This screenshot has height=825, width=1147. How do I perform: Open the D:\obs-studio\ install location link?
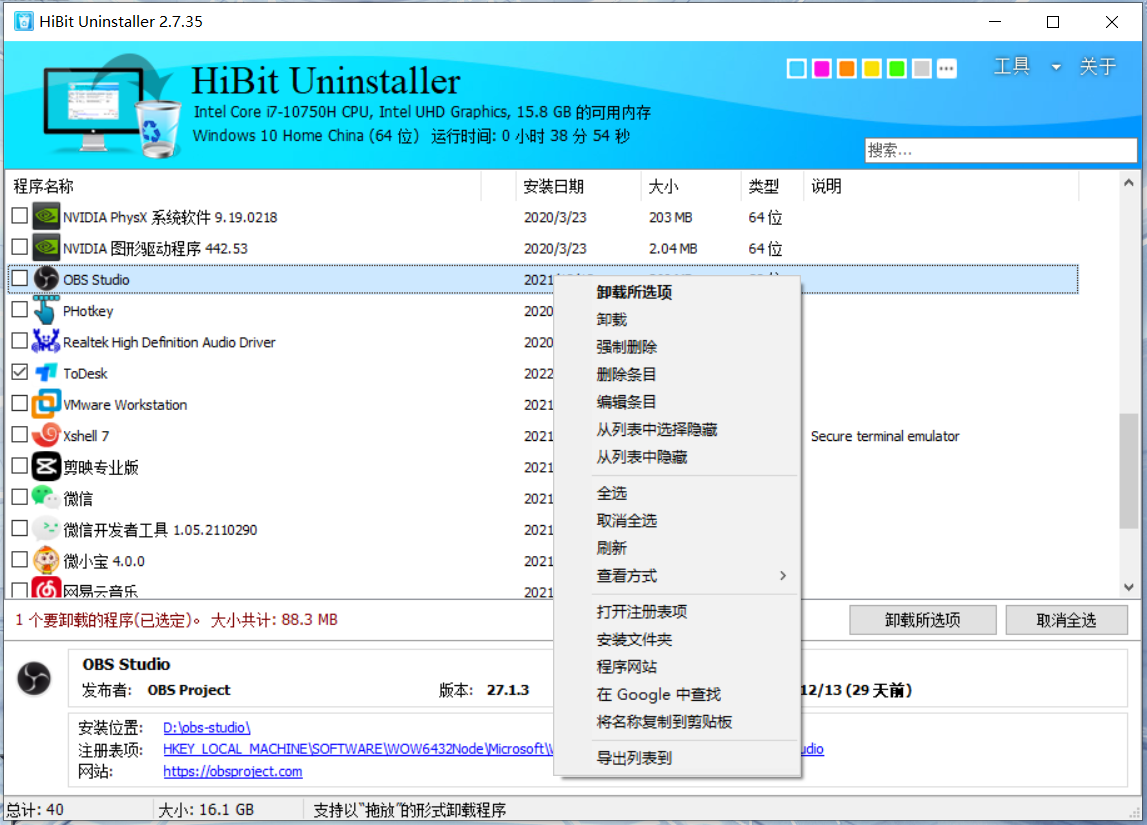[x=207, y=728]
